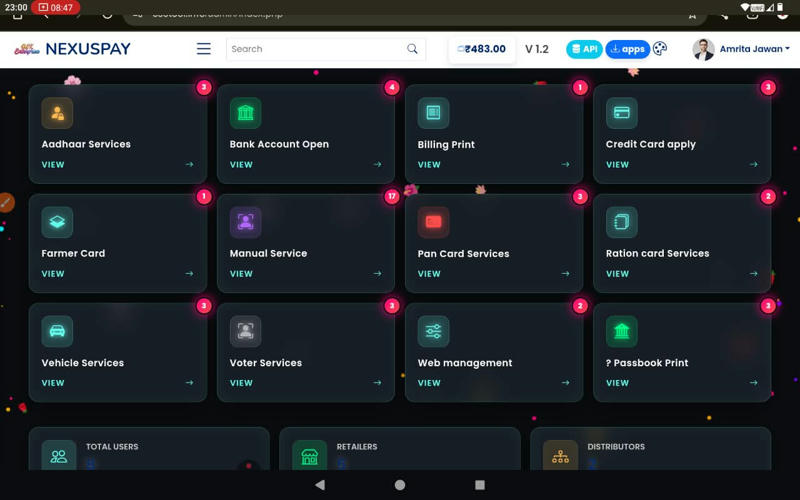Click the Aadhaar Services card icon

[57, 113]
